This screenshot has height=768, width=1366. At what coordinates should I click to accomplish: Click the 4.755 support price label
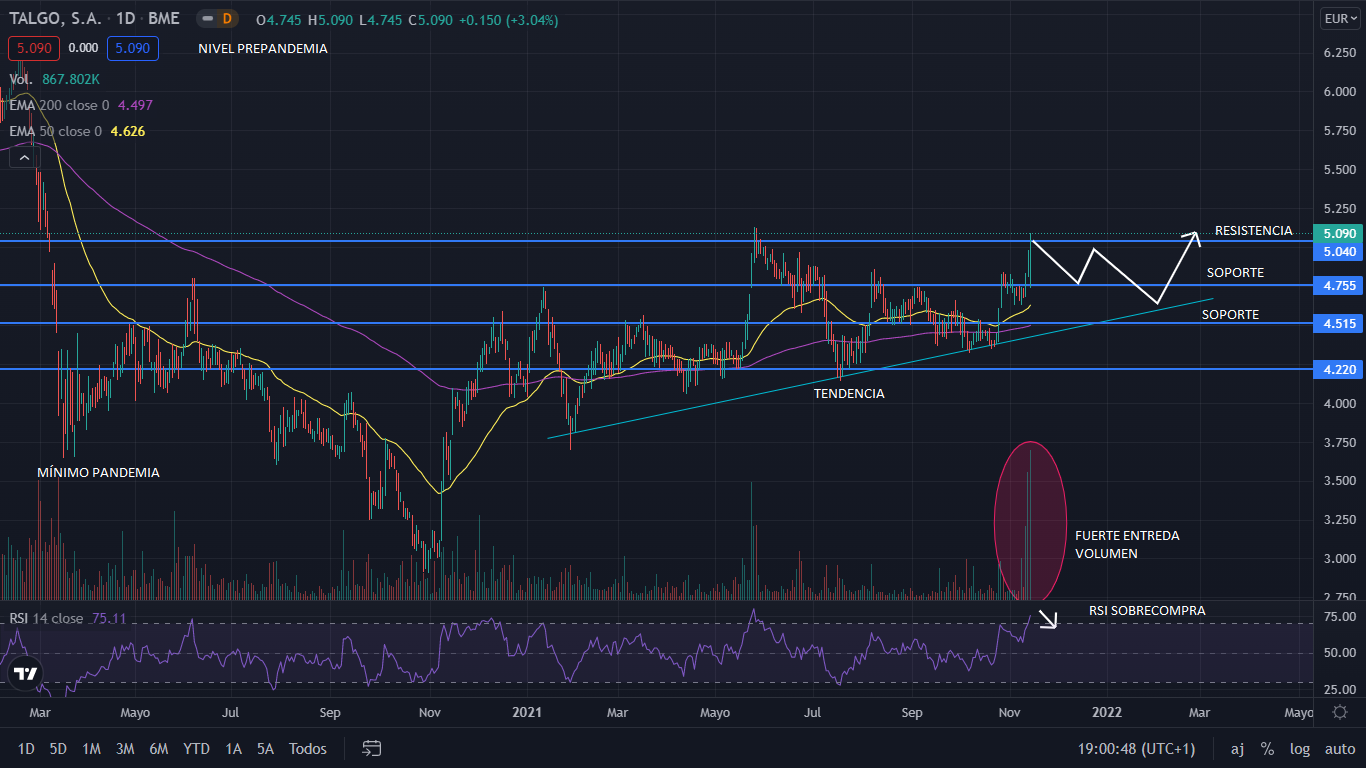click(1339, 286)
